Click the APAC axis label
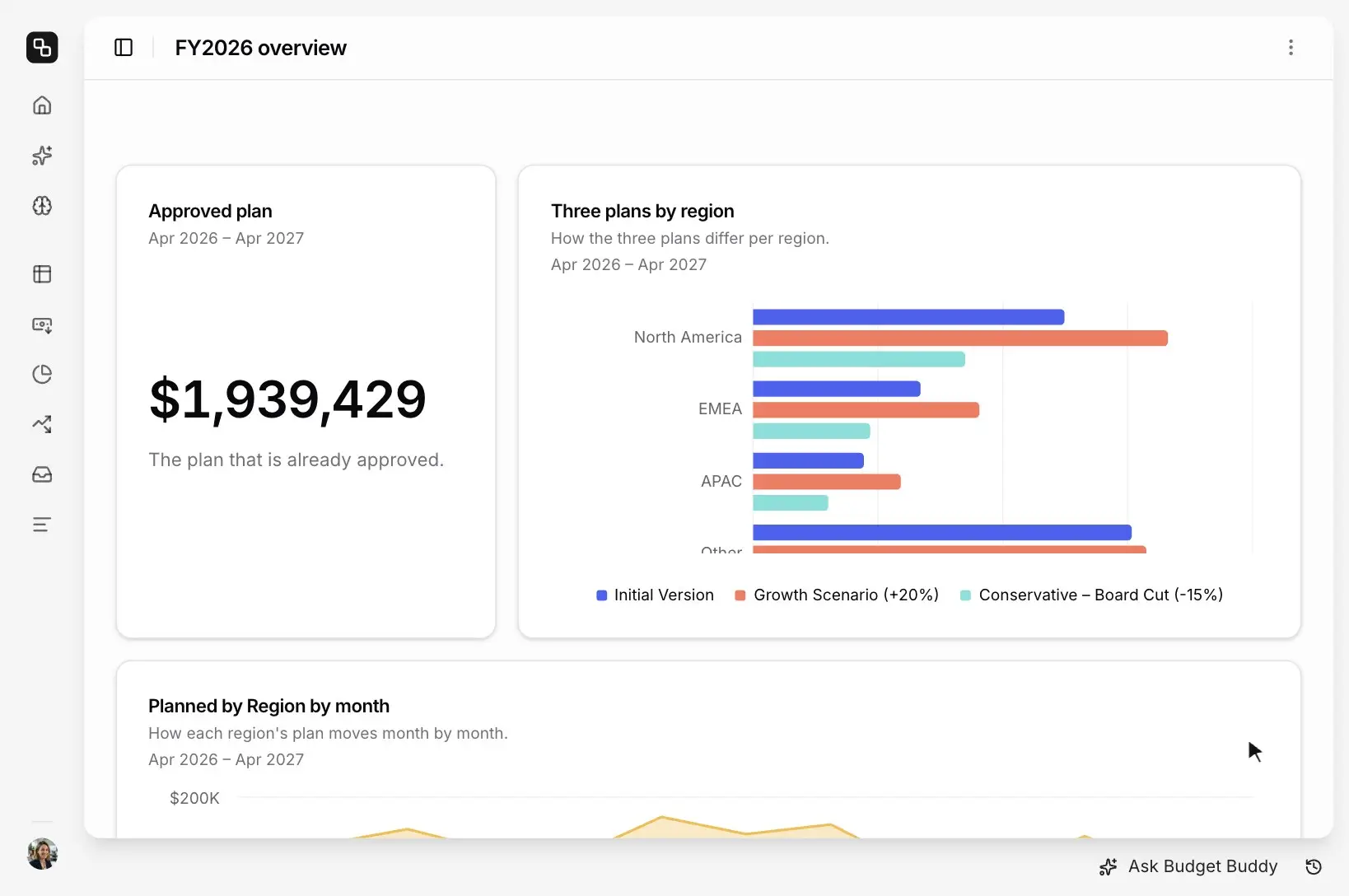 click(x=721, y=481)
